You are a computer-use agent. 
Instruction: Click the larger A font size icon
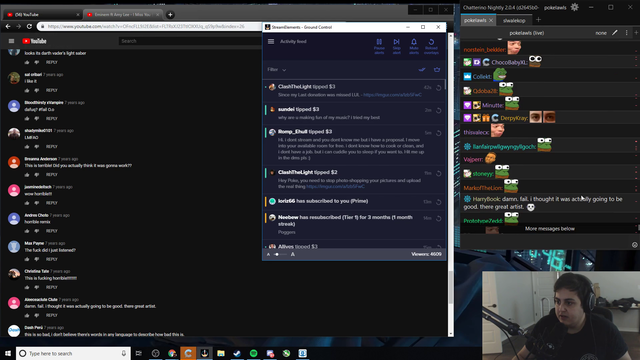pos(293,254)
